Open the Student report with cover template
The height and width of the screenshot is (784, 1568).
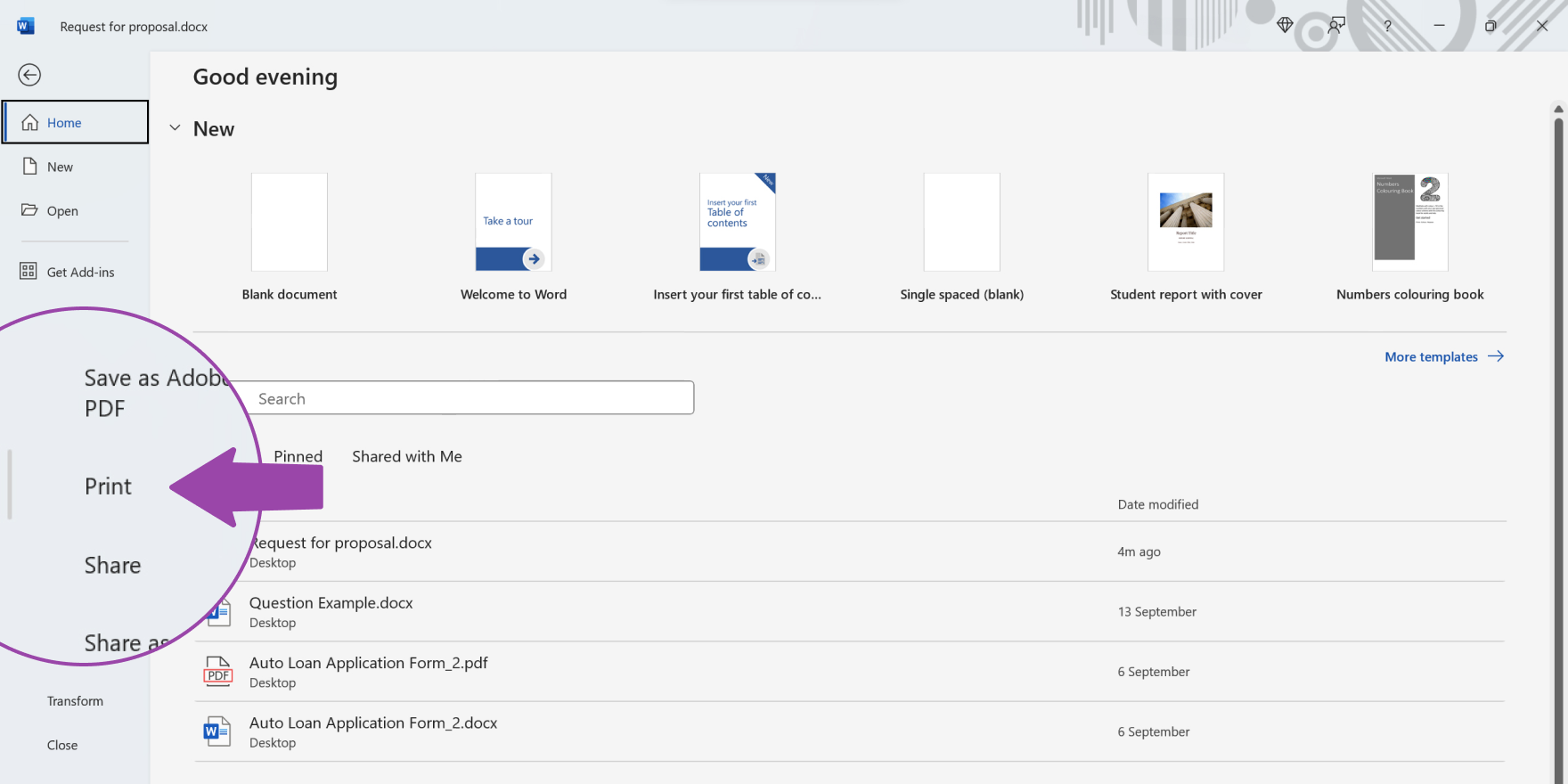point(1185,223)
